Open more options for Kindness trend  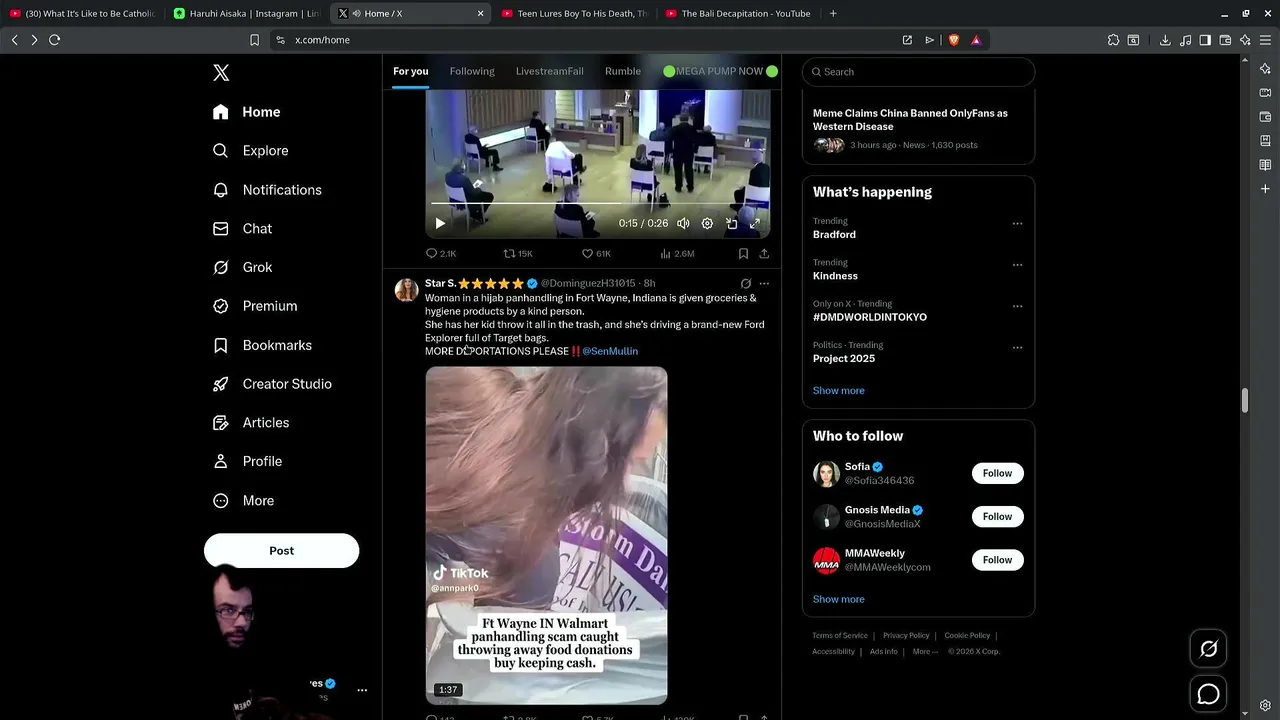click(1017, 265)
